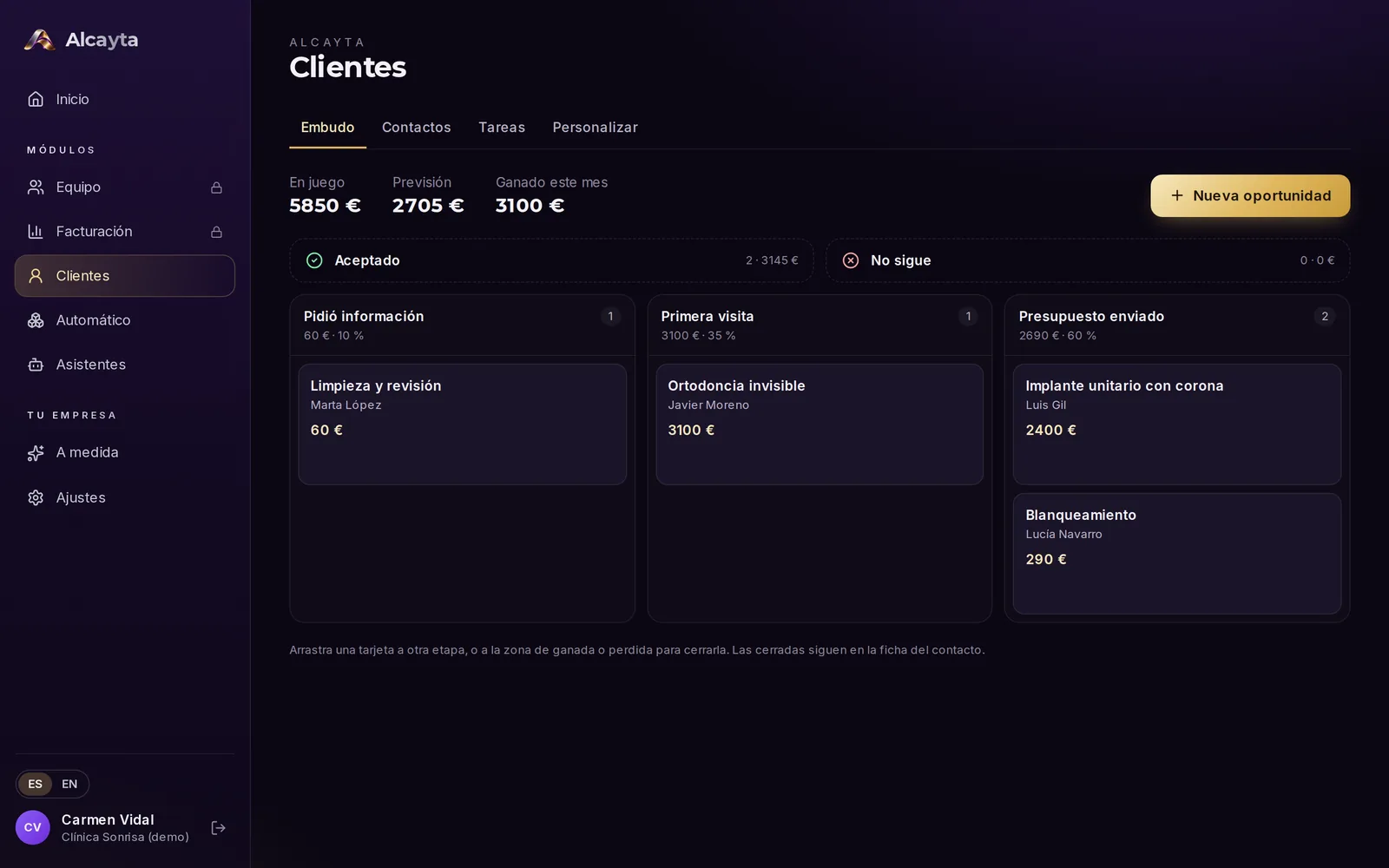Image resolution: width=1389 pixels, height=868 pixels.
Task: Click the A medida sparkle icon
Action: click(36, 453)
